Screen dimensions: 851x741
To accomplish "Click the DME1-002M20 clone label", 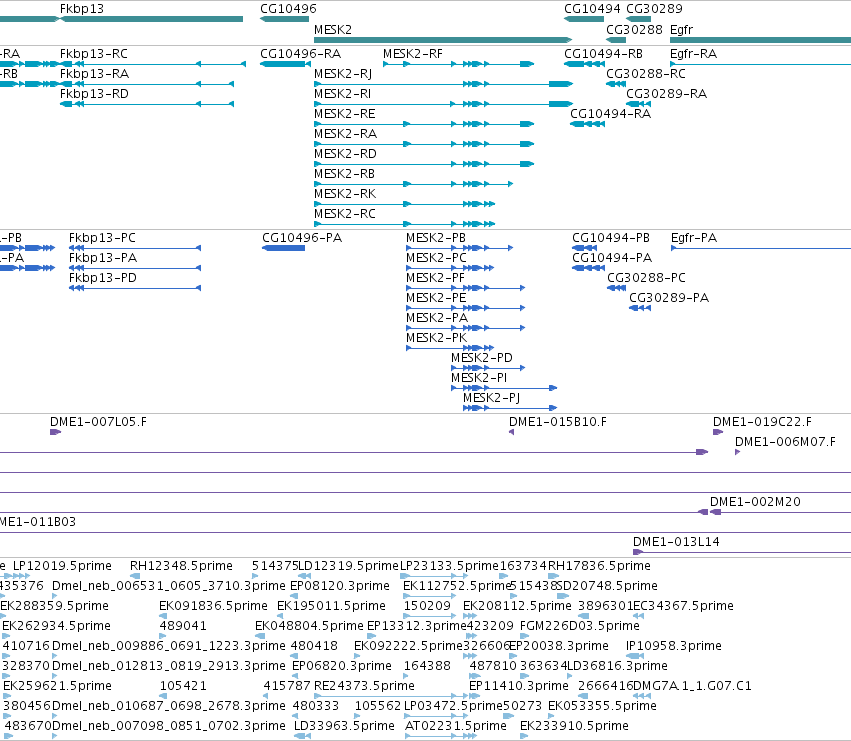I will pyautogui.click(x=755, y=502).
